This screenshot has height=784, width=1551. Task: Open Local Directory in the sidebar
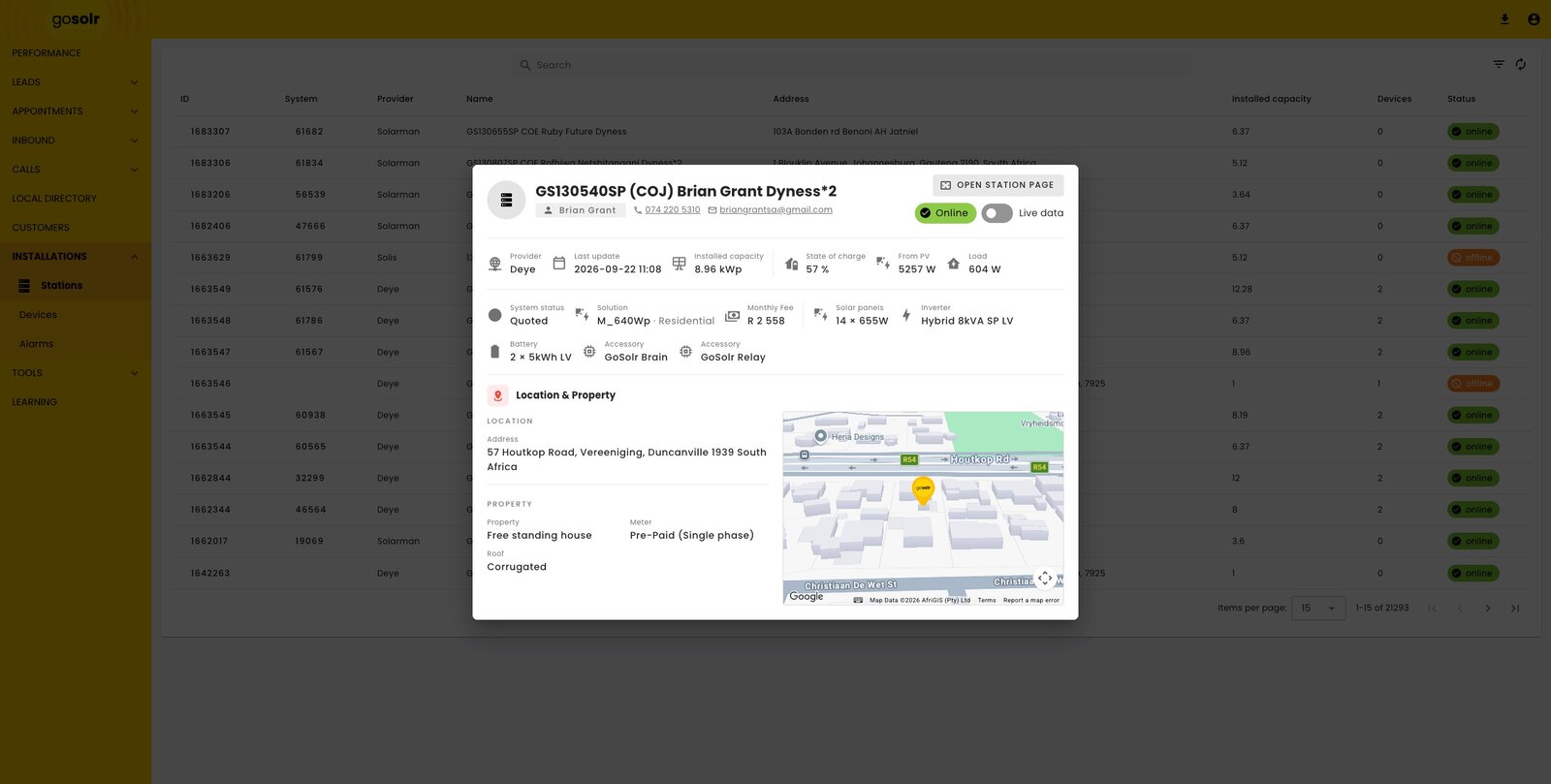(54, 199)
